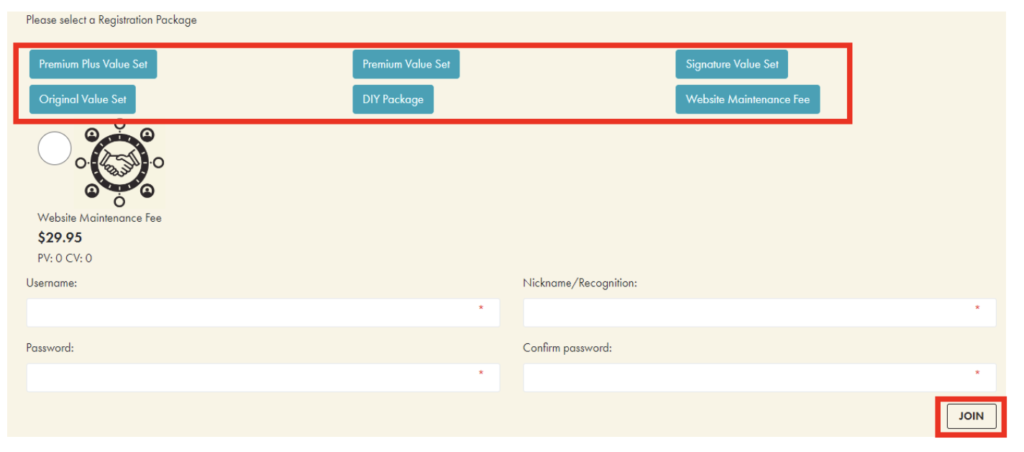Click the Website Maintenance Fee package button

tap(748, 100)
